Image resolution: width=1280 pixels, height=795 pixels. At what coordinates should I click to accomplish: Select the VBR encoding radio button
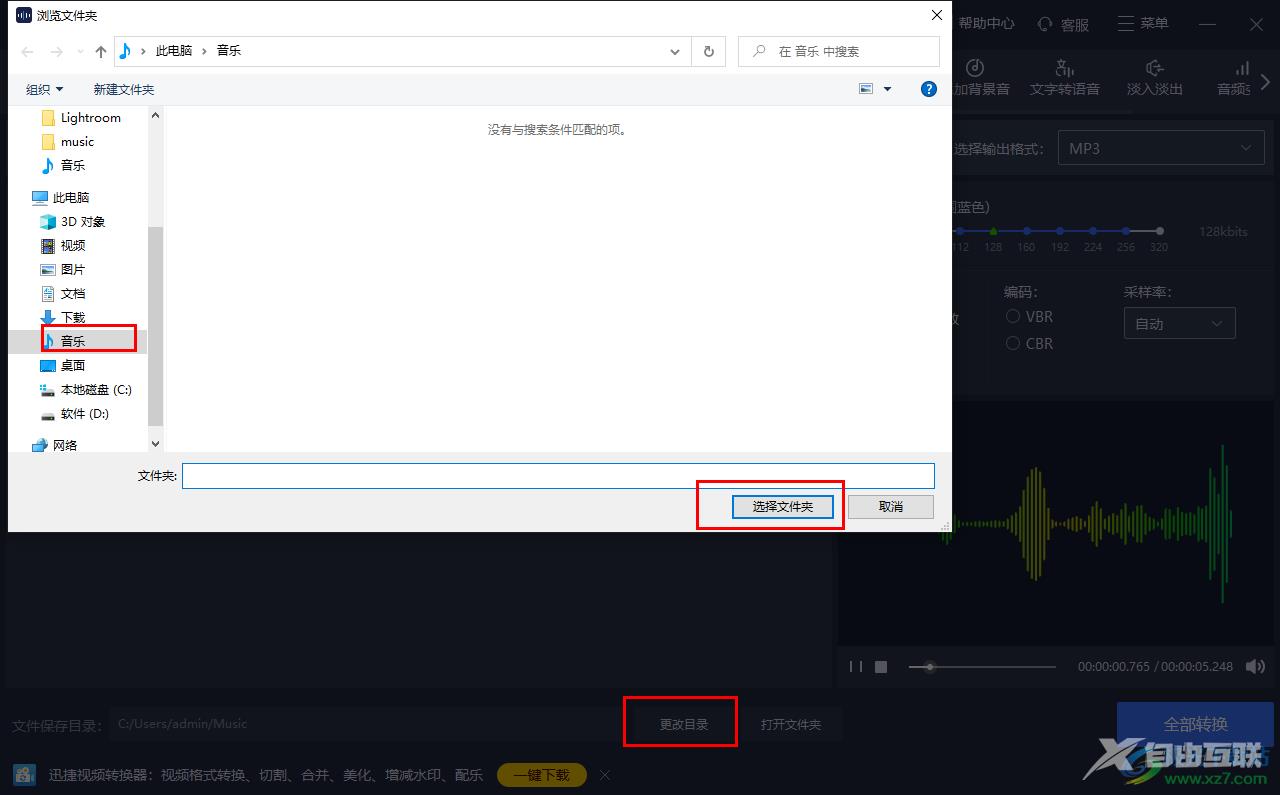pos(1013,316)
